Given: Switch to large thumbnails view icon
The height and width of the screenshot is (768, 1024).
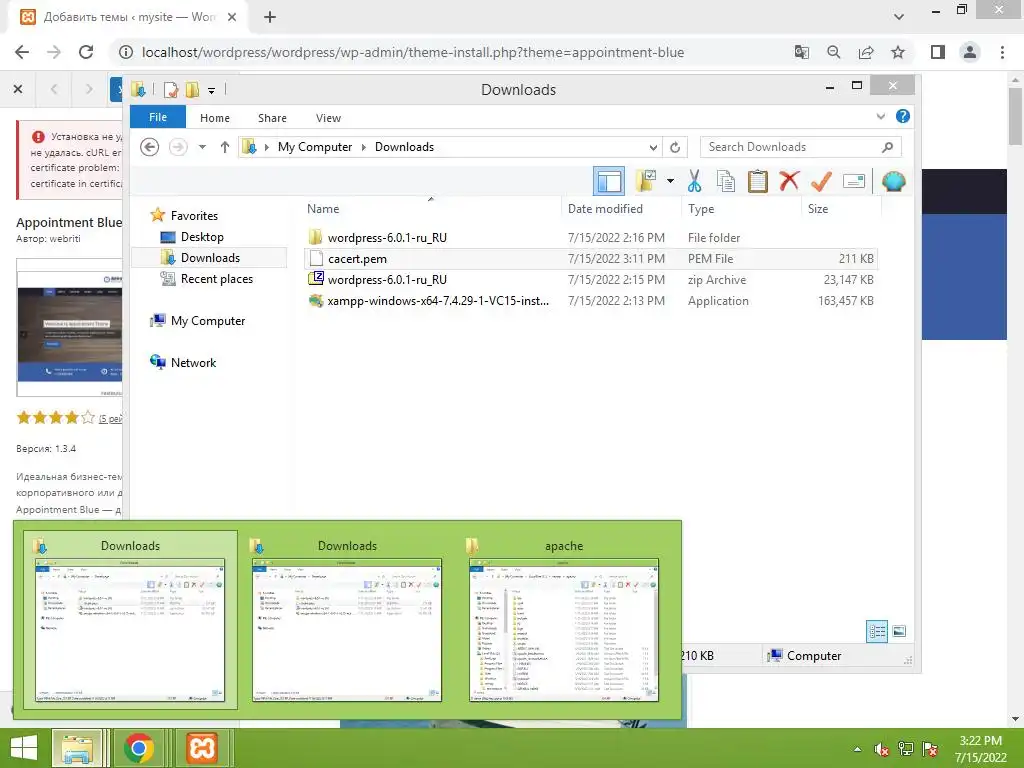Looking at the screenshot, I should [899, 632].
